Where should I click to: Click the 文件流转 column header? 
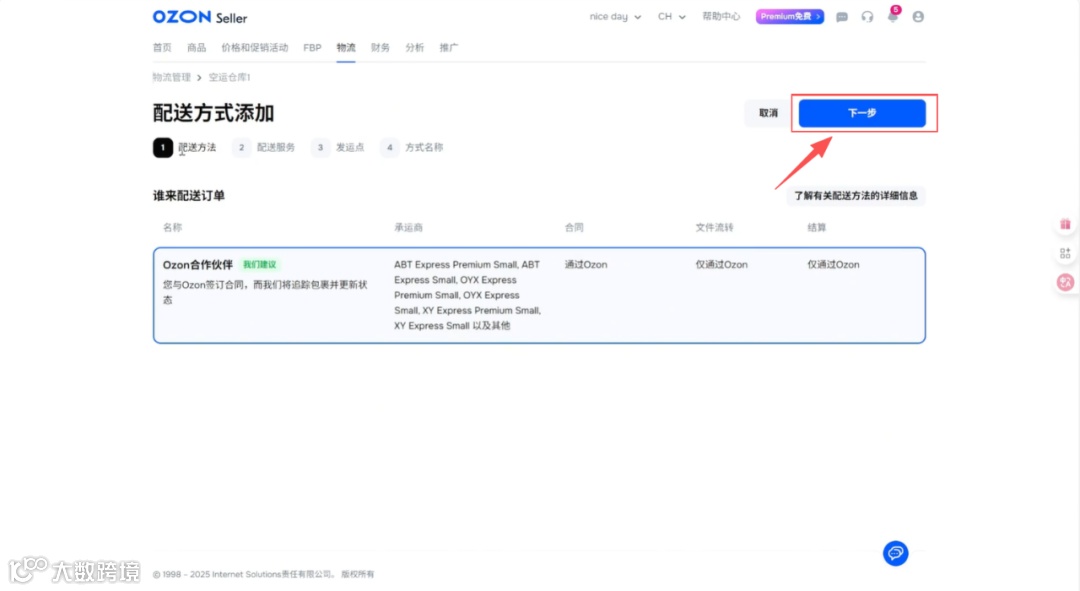coord(714,227)
